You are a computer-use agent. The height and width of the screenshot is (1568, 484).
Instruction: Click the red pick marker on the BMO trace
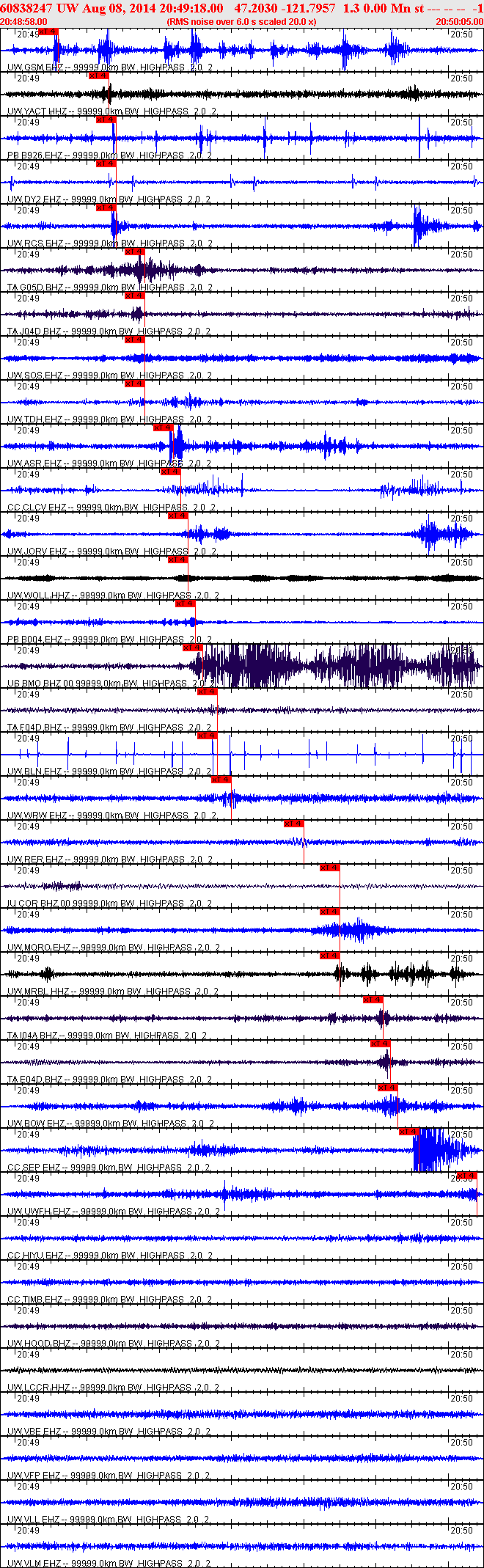point(192,648)
